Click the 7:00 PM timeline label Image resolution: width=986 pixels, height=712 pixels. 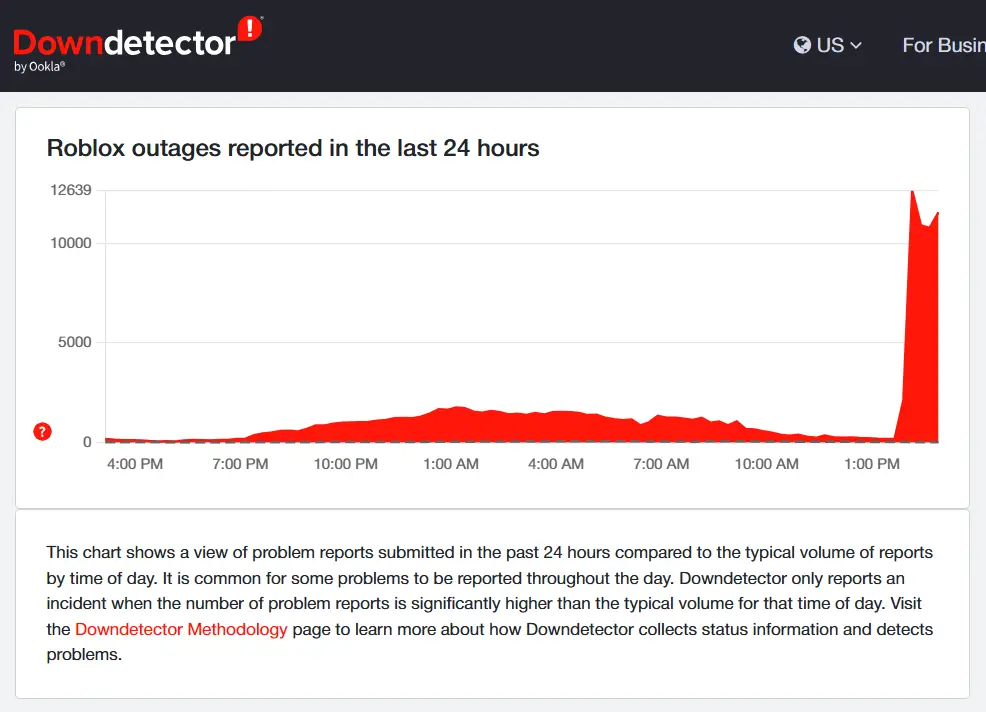[240, 463]
